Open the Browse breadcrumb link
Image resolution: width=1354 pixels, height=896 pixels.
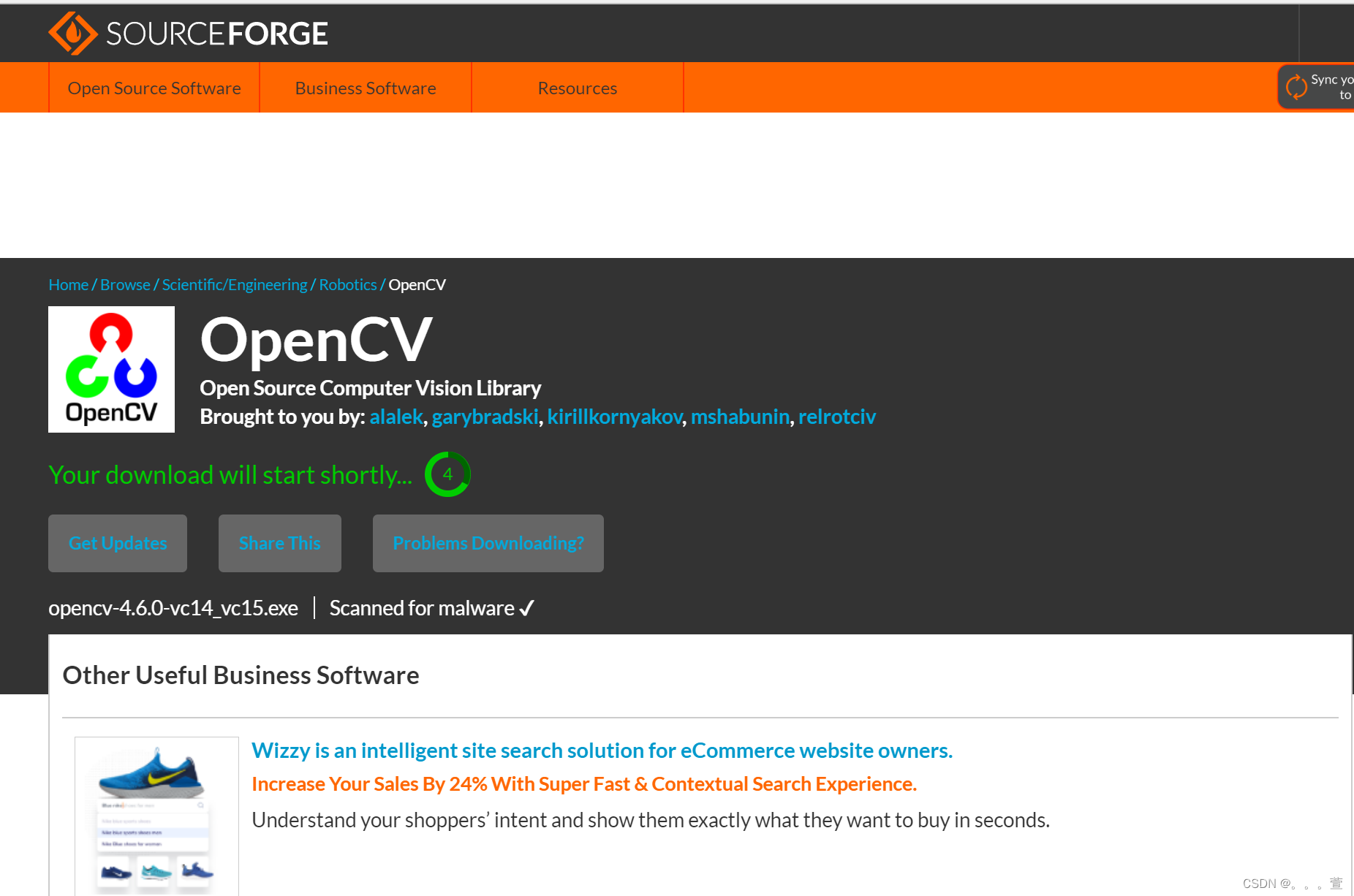[124, 284]
